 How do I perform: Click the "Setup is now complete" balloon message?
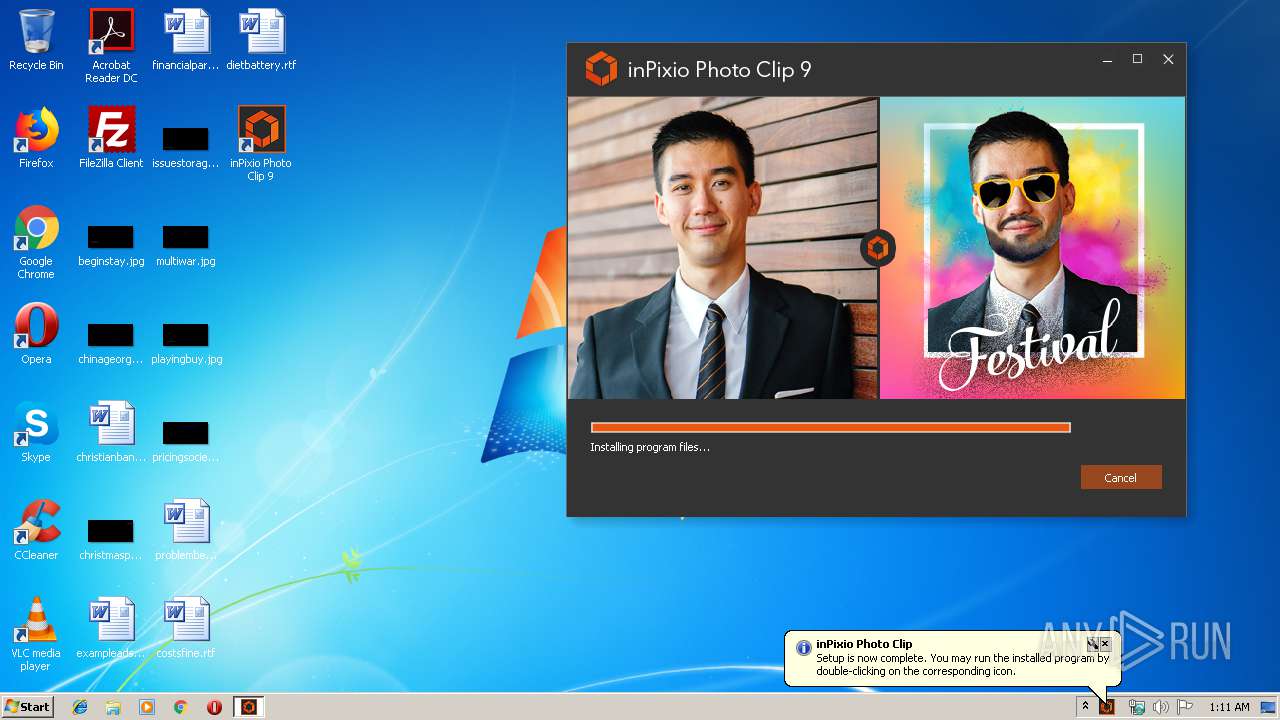coord(962,665)
